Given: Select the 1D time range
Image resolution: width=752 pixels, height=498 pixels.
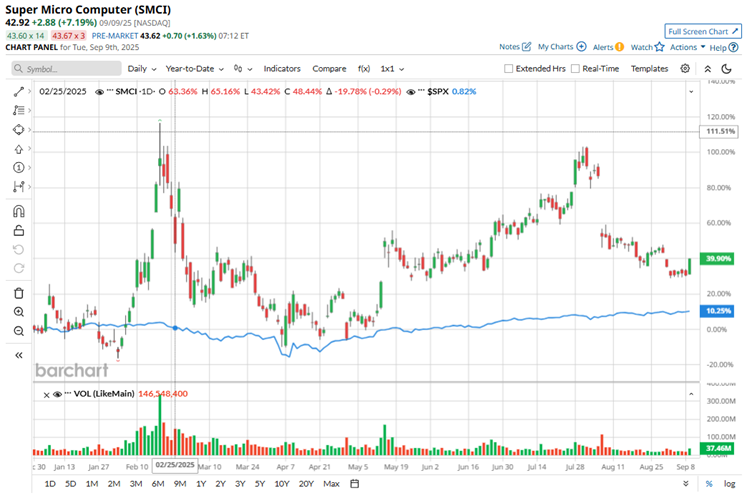Looking at the screenshot, I should coord(50,484).
